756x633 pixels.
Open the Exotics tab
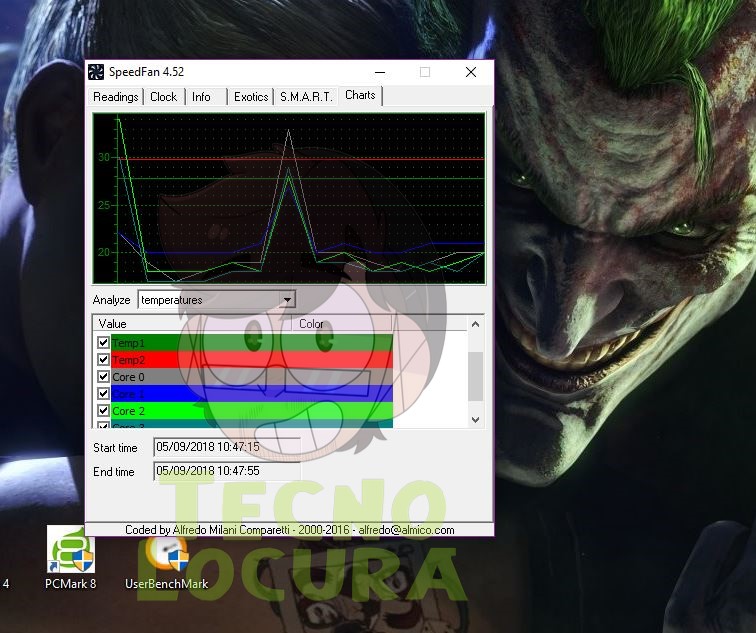point(251,97)
